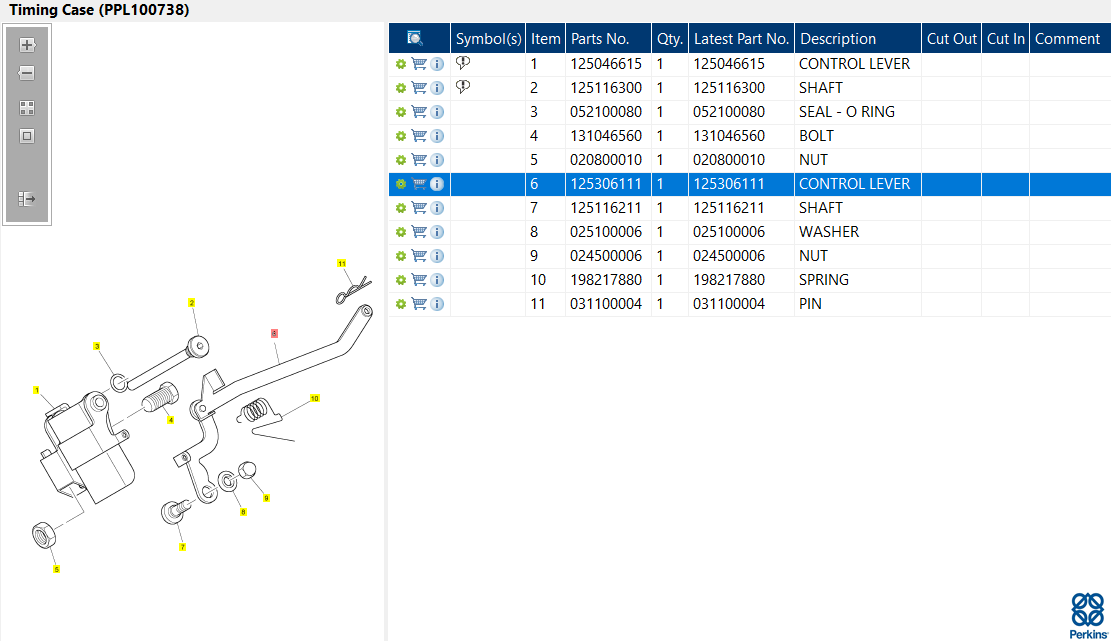Select the WASHER description cell
This screenshot has height=641, width=1111.
coord(858,232)
